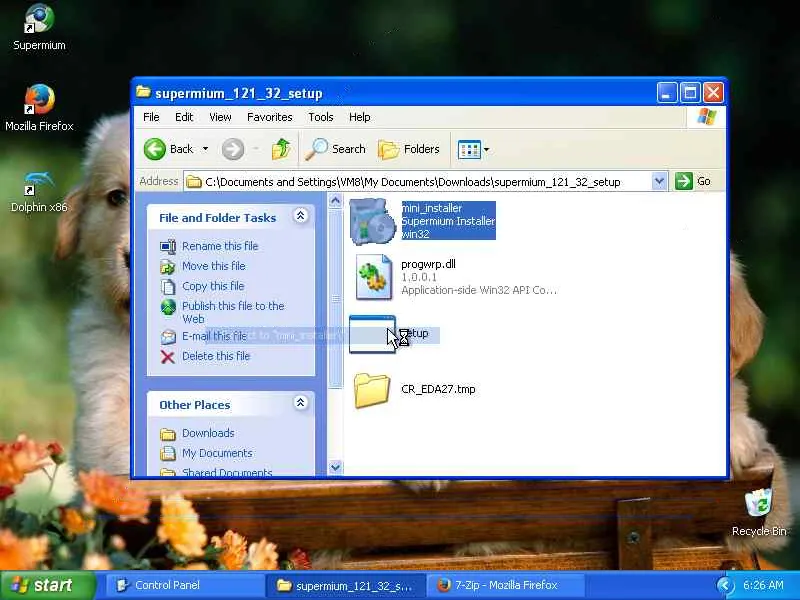The height and width of the screenshot is (600, 800).
Task: Select the progwrp.dll file icon
Action: click(x=375, y=277)
